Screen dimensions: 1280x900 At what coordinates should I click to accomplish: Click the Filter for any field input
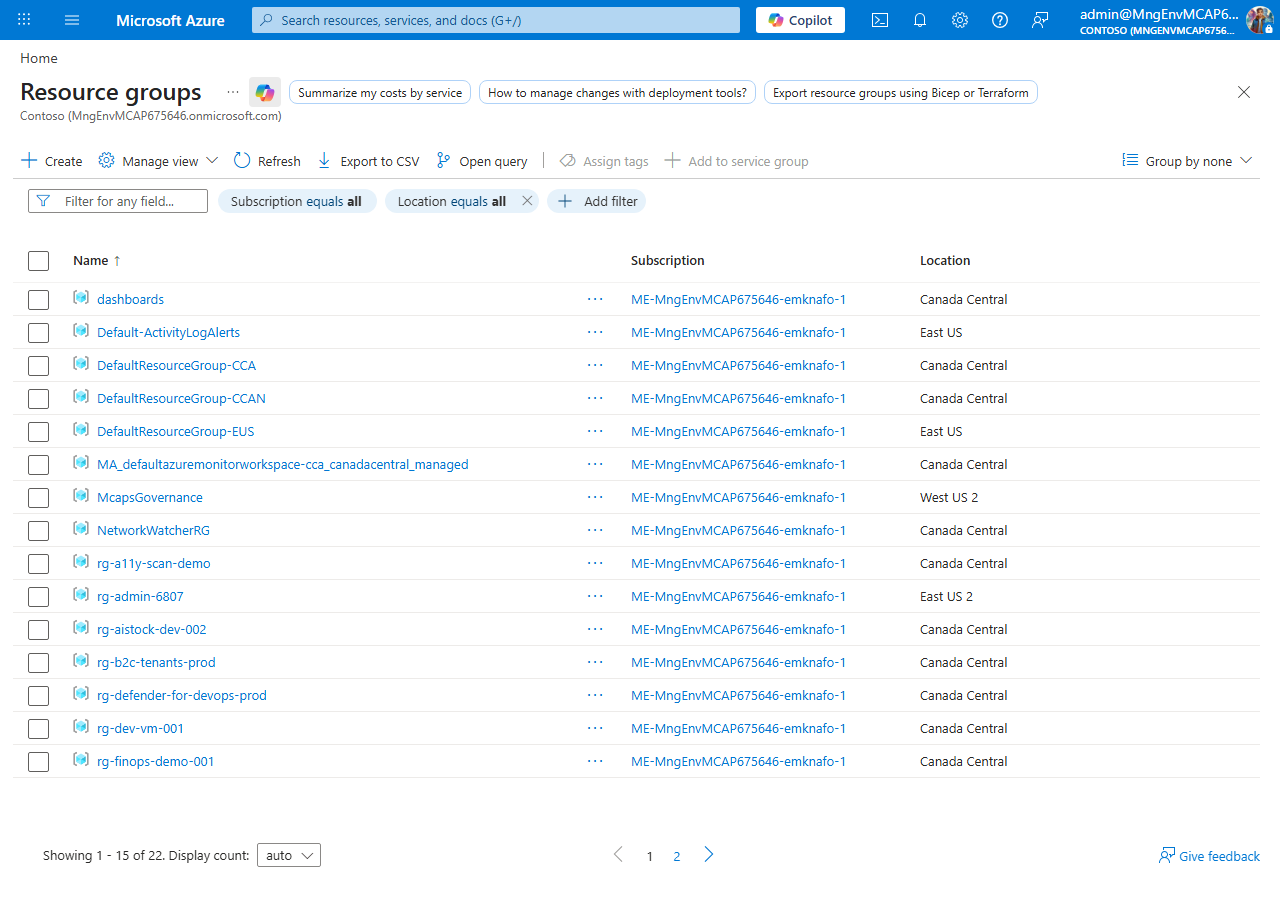click(117, 201)
